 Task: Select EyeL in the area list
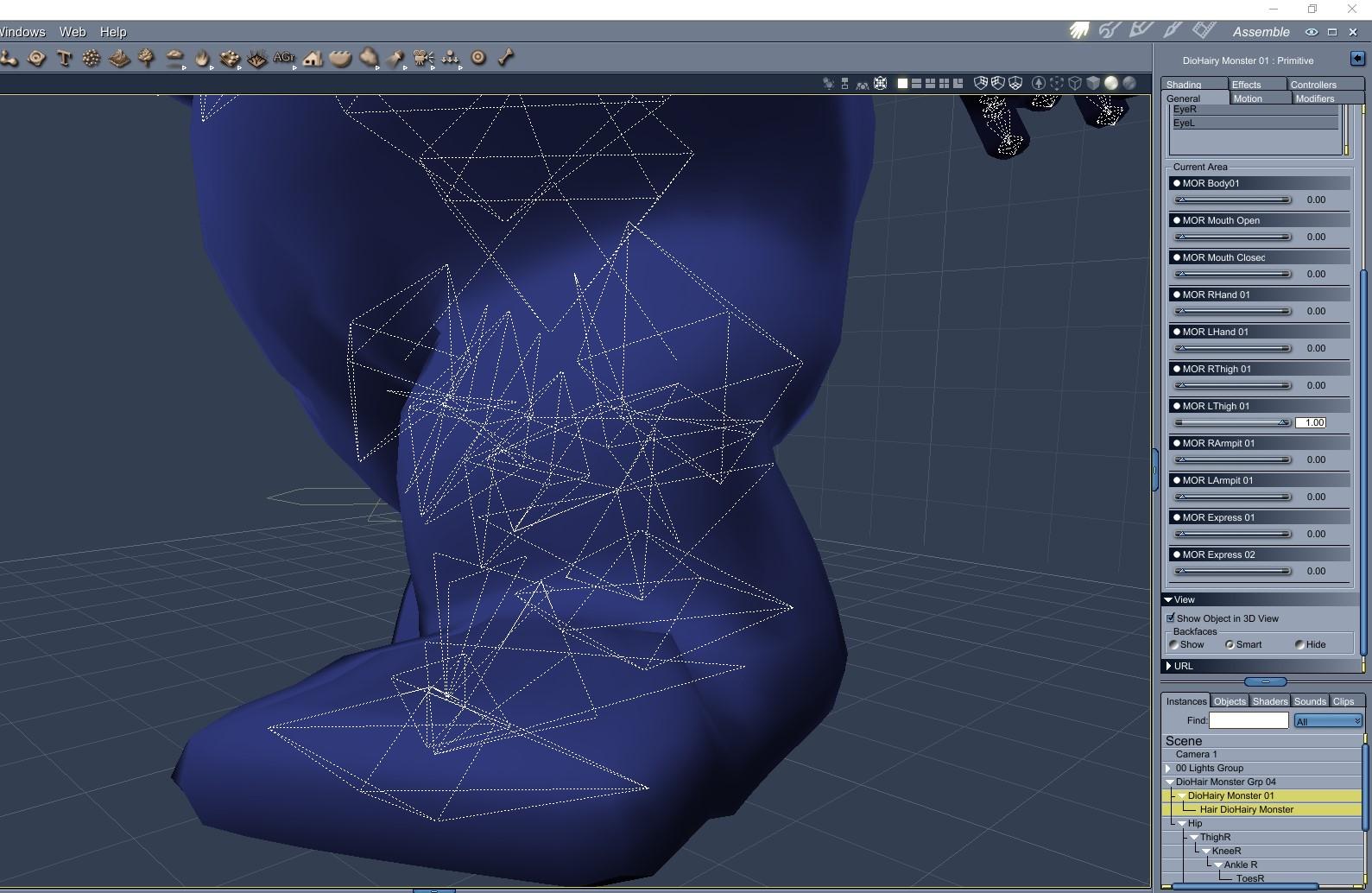coord(1254,123)
